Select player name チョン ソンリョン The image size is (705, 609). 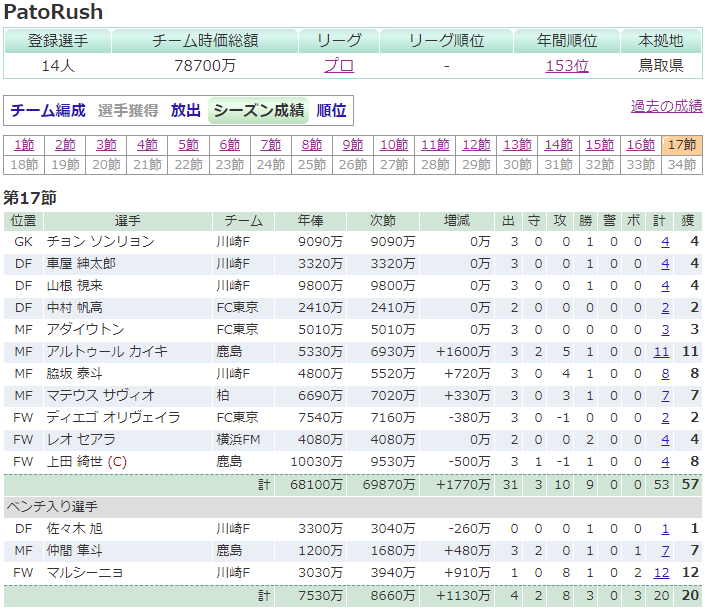coord(101,242)
